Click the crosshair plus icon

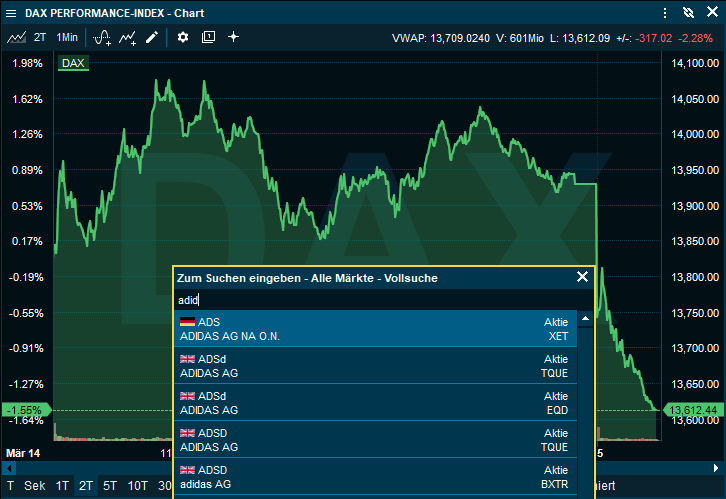point(233,37)
